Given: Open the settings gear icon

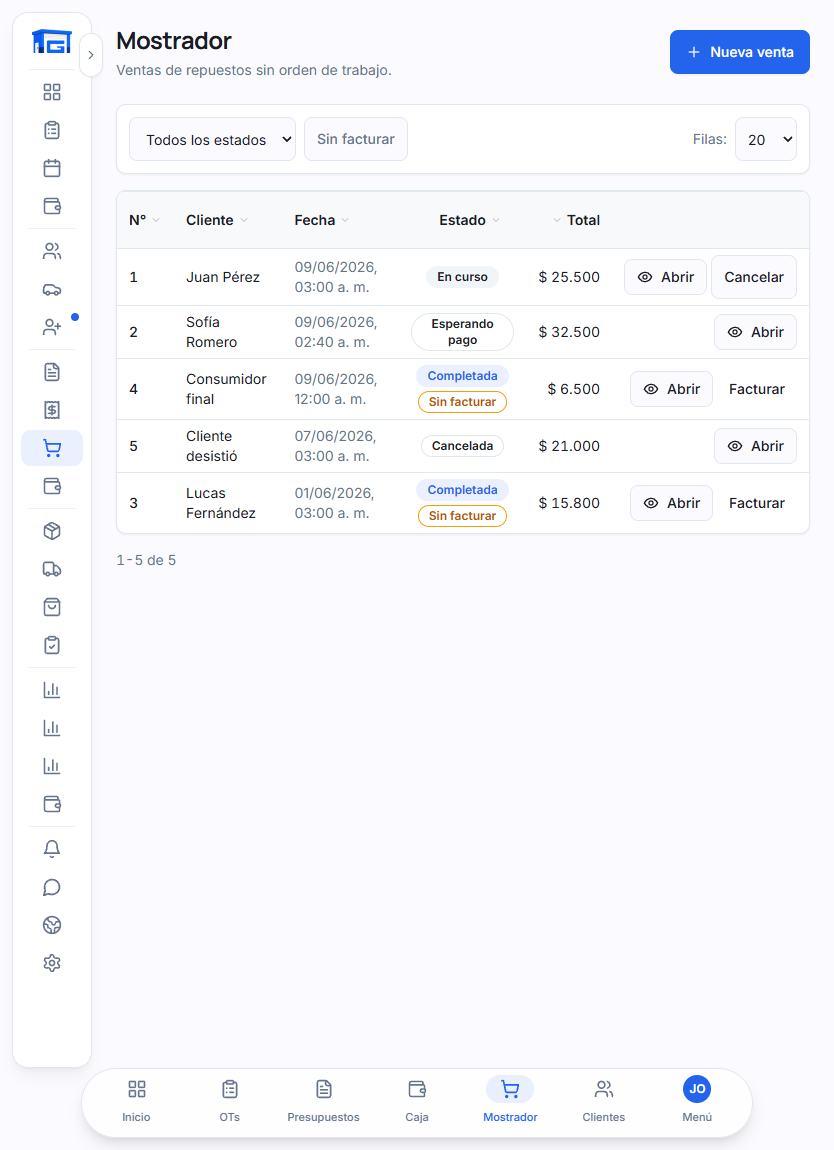Looking at the screenshot, I should (x=52, y=963).
